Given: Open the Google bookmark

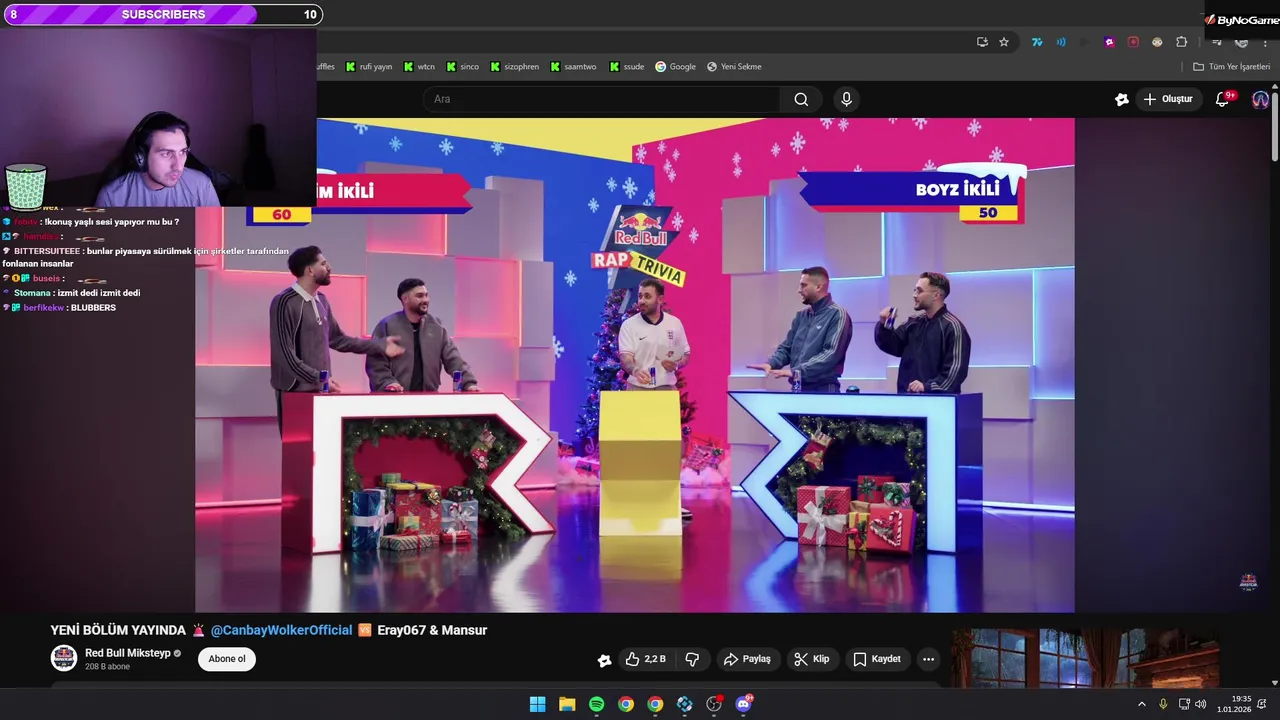Looking at the screenshot, I should pyautogui.click(x=675, y=67).
